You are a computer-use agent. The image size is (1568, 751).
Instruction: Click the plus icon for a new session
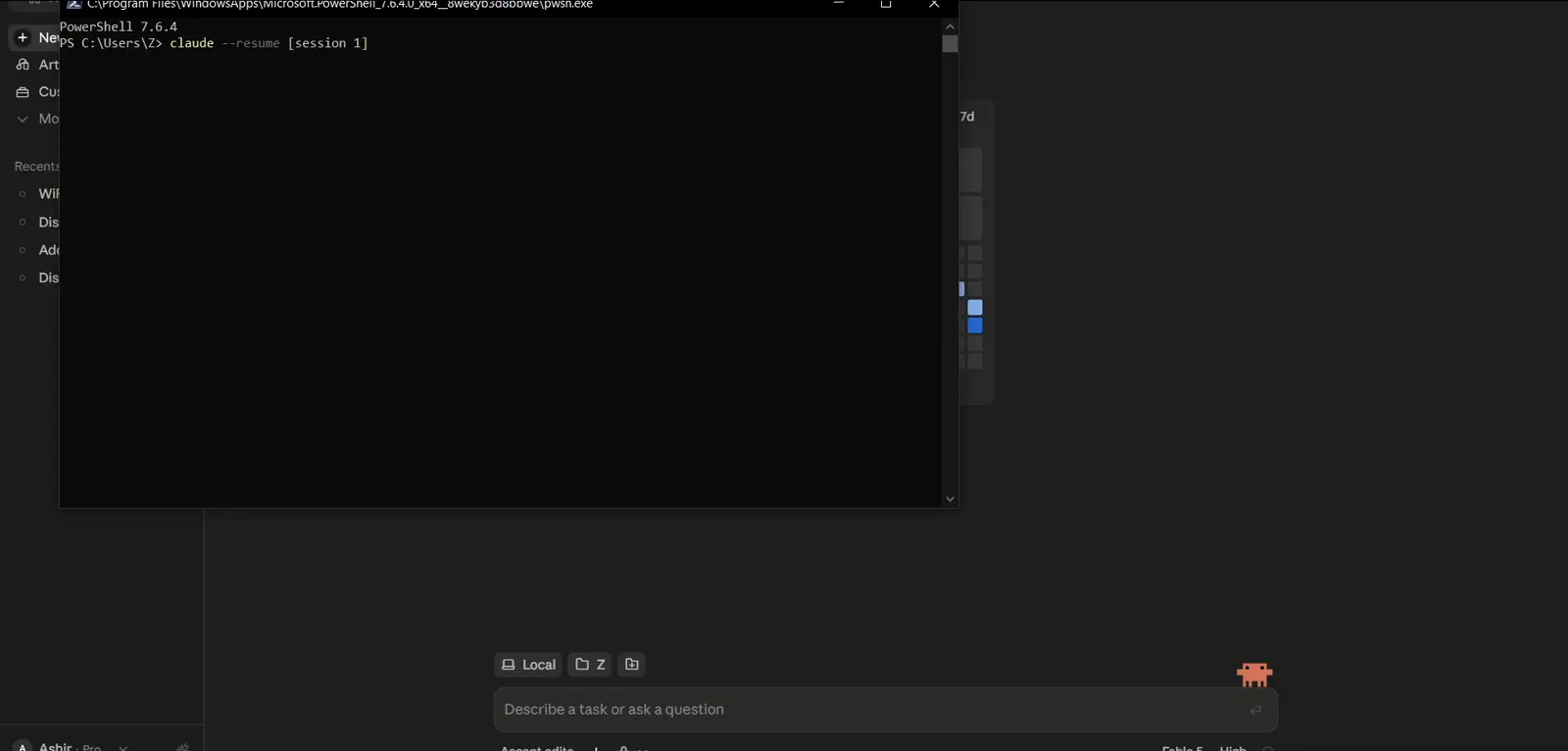(23, 37)
